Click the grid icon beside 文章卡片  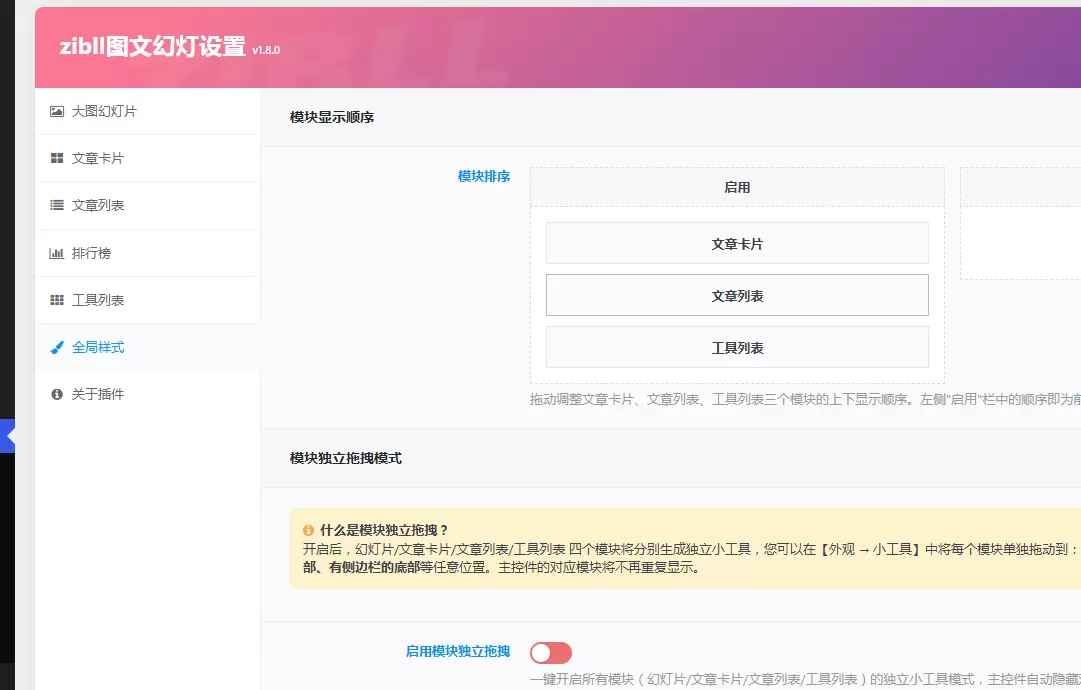point(57,158)
